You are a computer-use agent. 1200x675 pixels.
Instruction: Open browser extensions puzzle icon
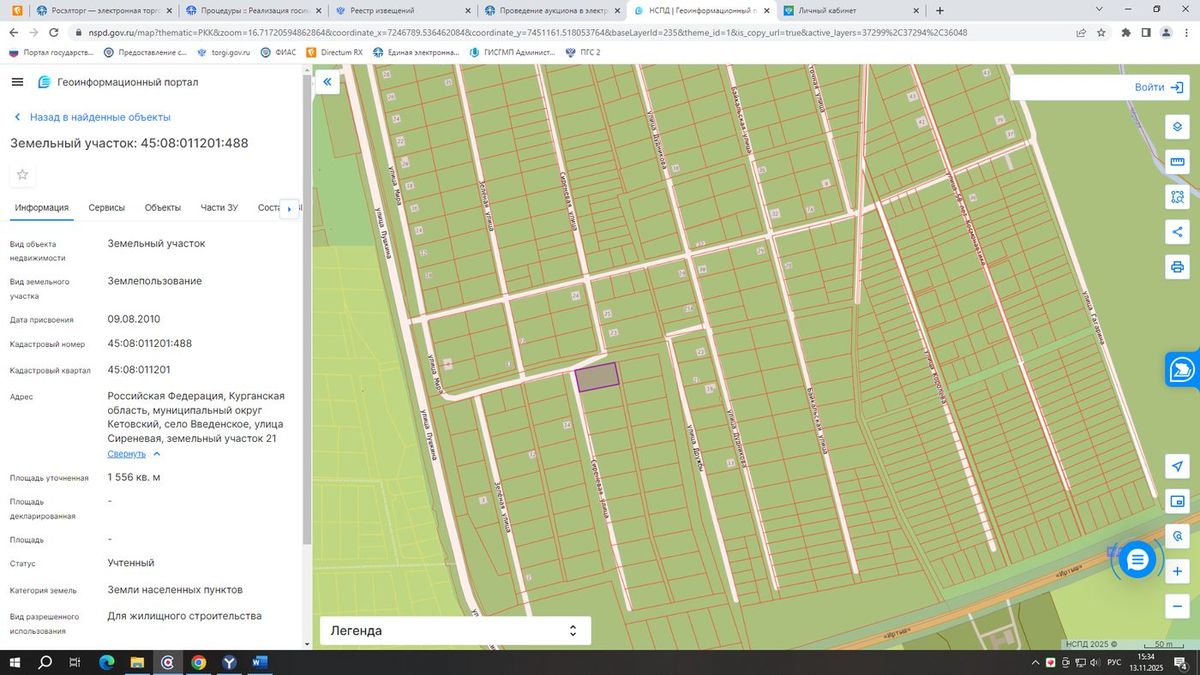coord(1126,32)
